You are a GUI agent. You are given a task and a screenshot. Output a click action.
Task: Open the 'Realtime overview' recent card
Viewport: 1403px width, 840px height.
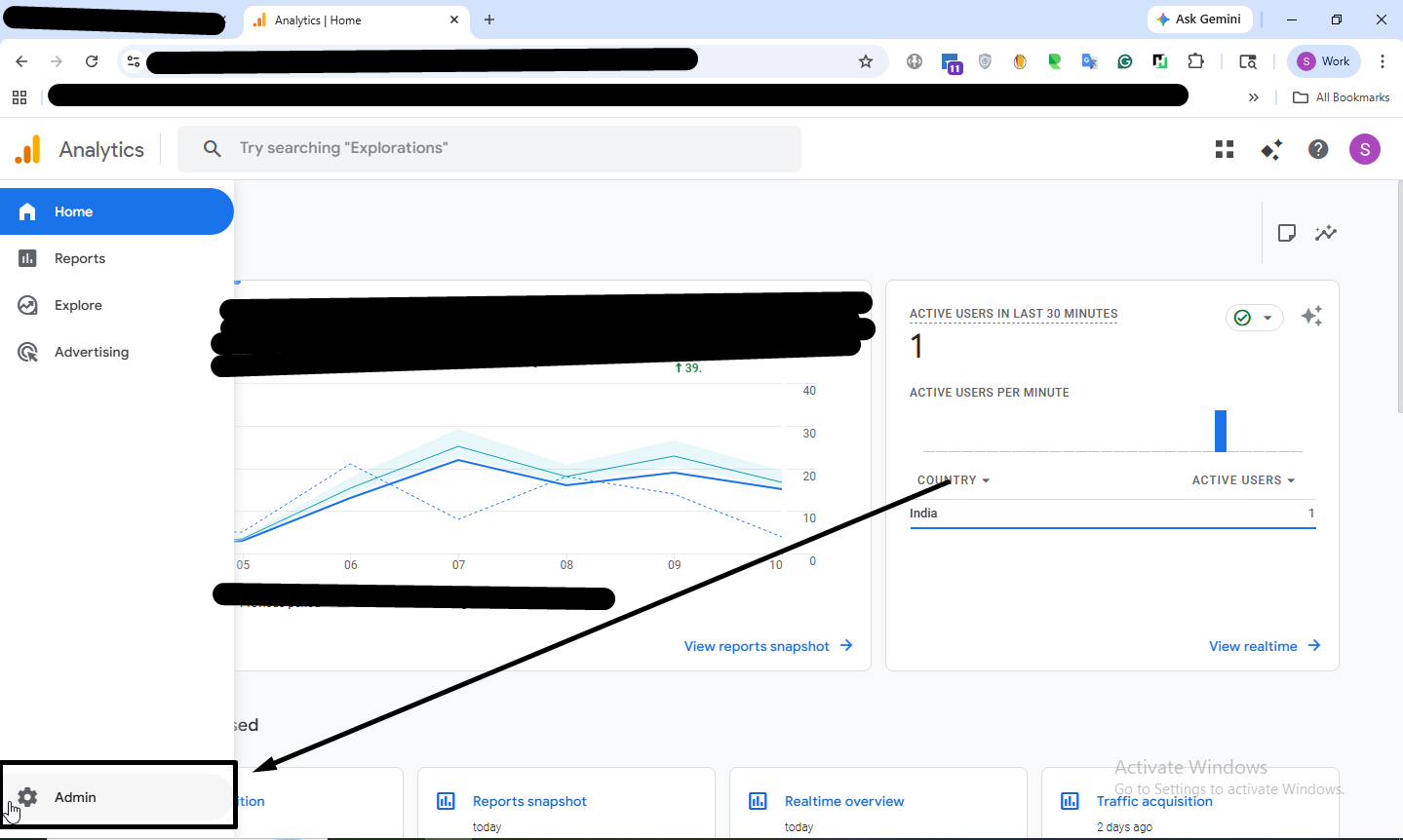pos(878,803)
